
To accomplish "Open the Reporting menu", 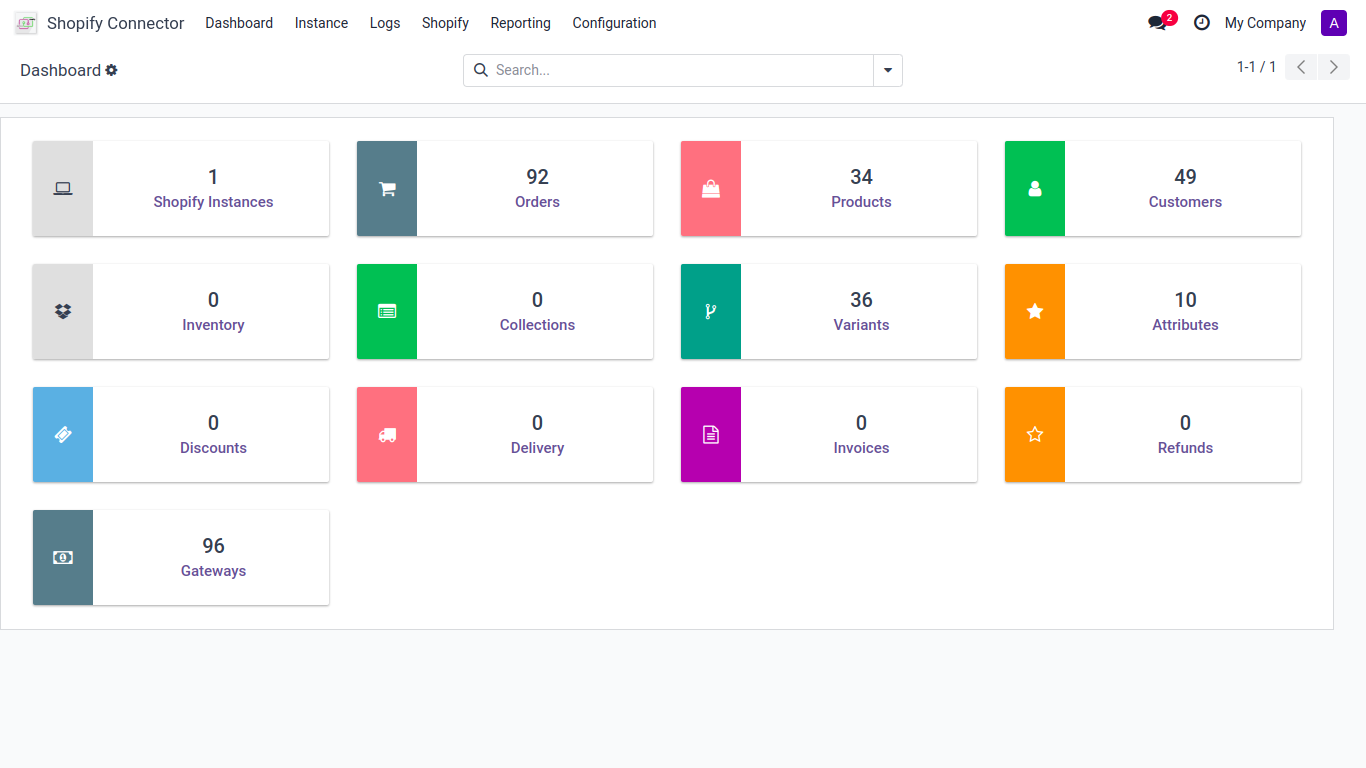I will (520, 23).
